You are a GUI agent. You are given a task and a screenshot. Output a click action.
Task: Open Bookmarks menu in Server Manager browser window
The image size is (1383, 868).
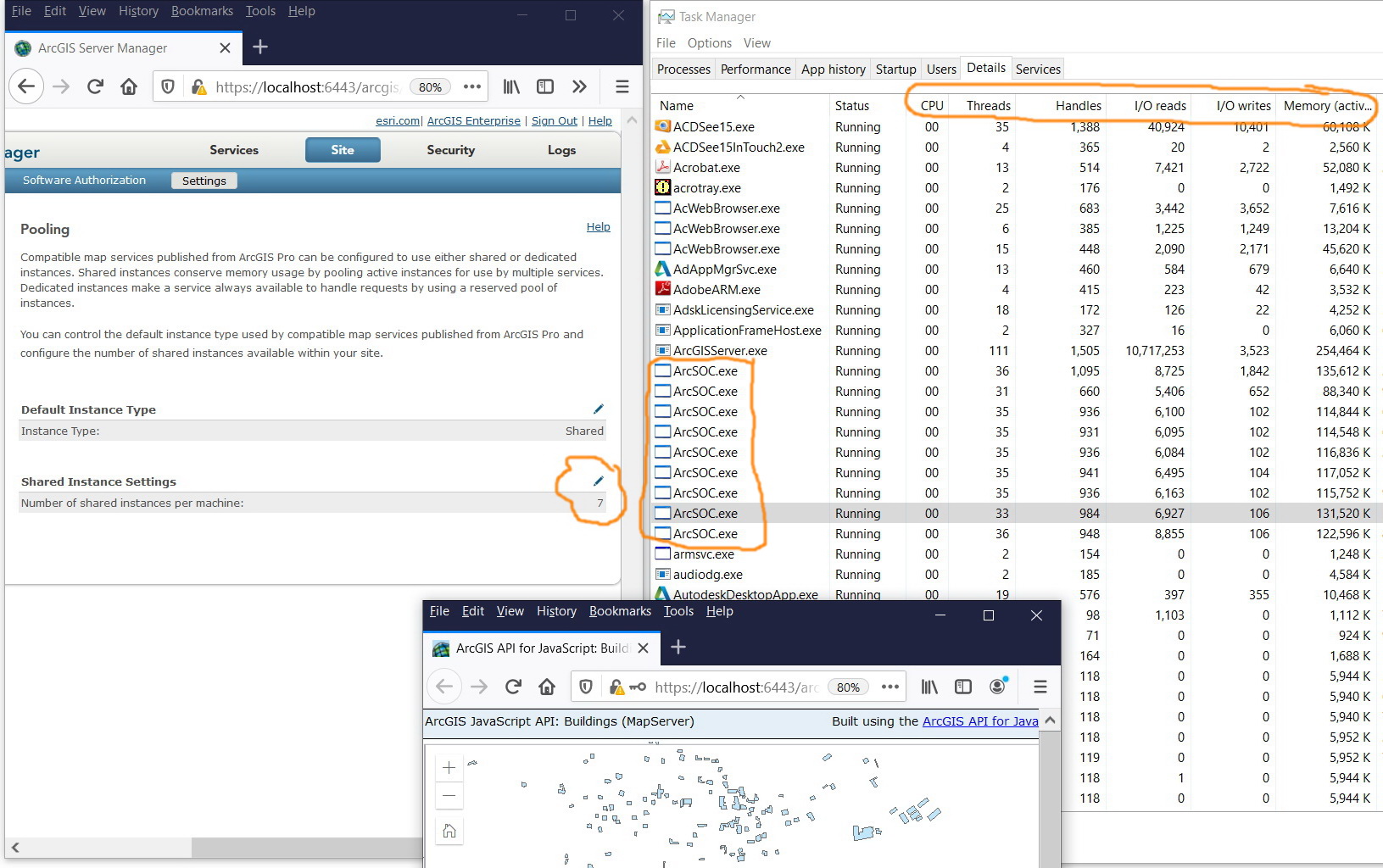click(202, 11)
